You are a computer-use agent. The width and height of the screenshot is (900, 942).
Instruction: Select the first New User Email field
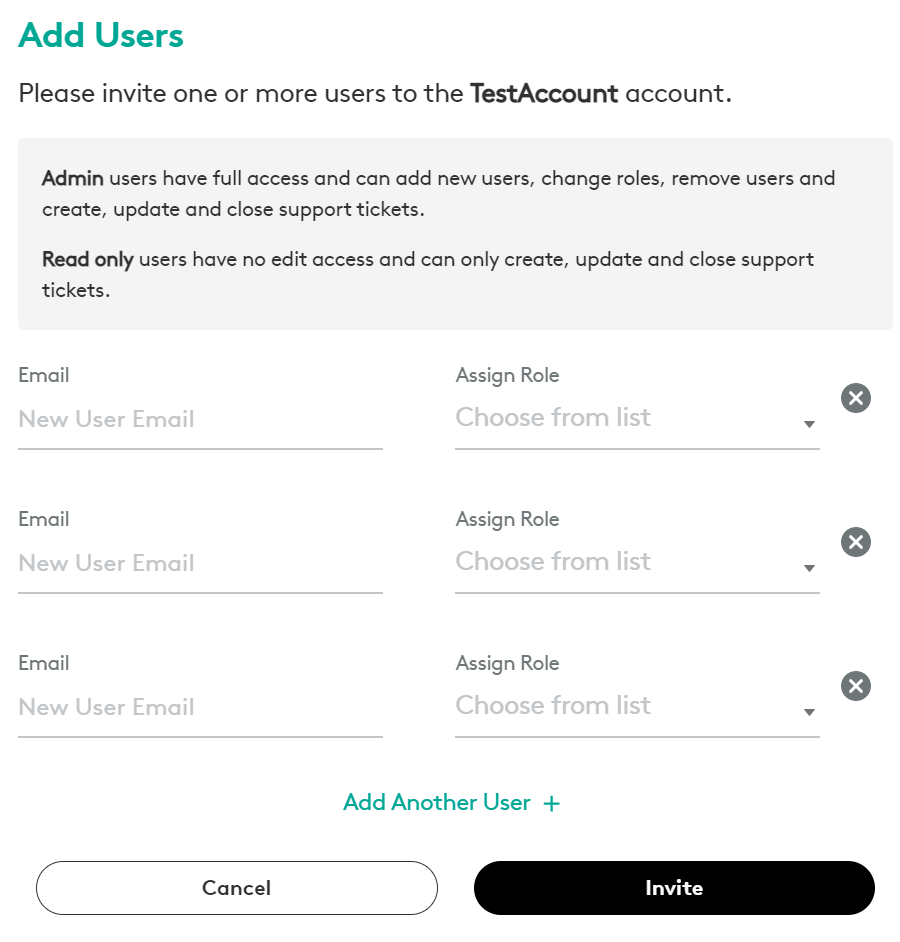point(180,419)
